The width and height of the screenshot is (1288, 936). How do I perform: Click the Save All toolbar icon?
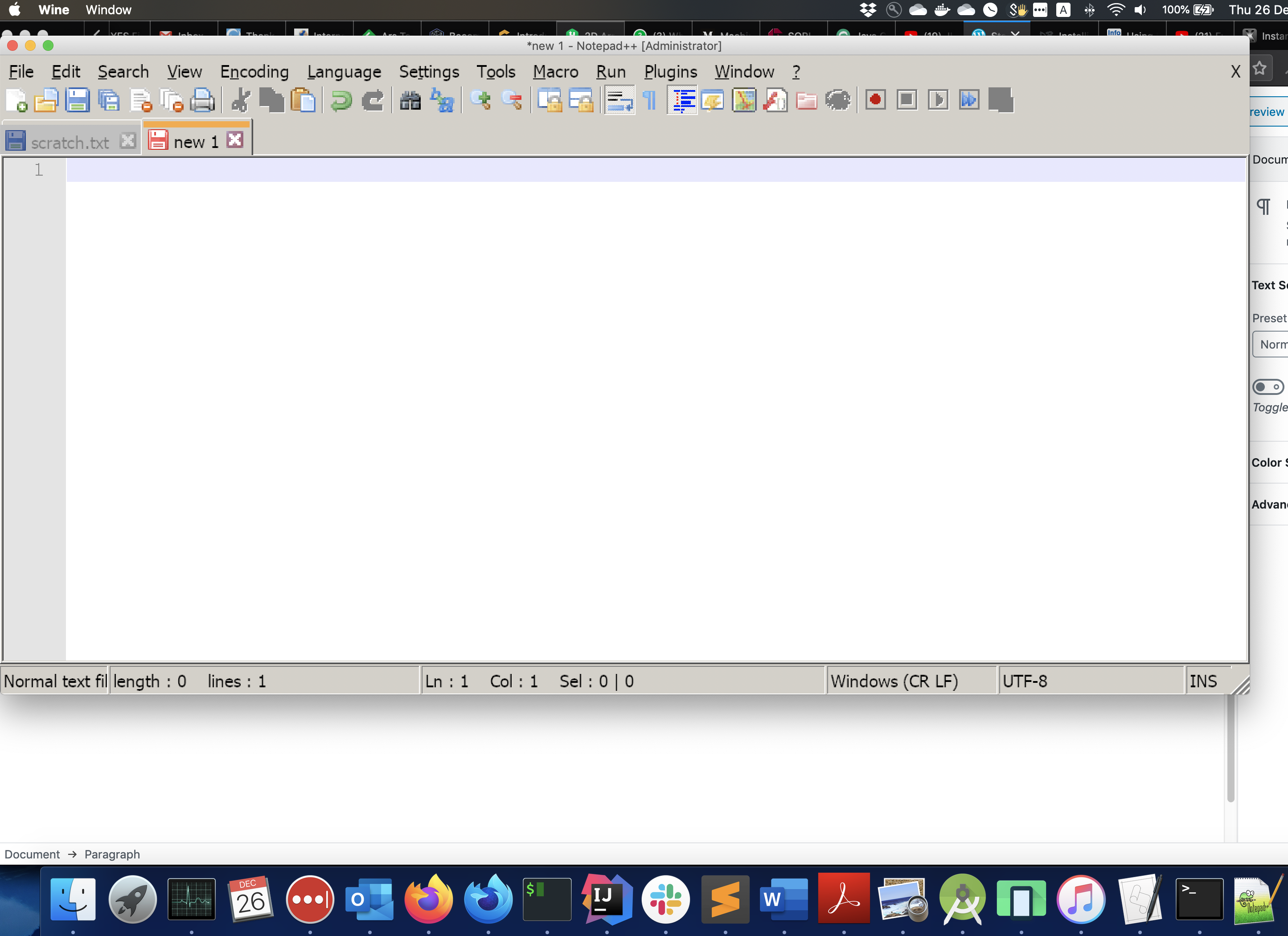coord(108,101)
